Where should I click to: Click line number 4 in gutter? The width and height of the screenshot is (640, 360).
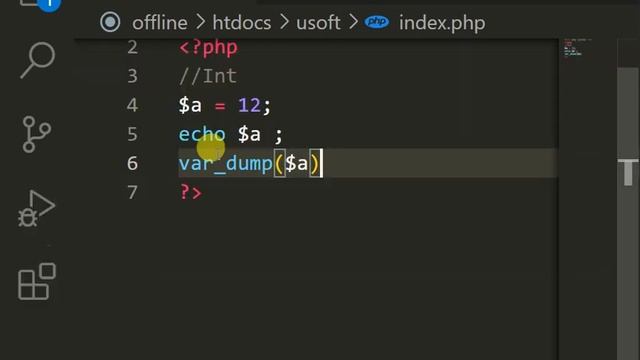[132, 105]
